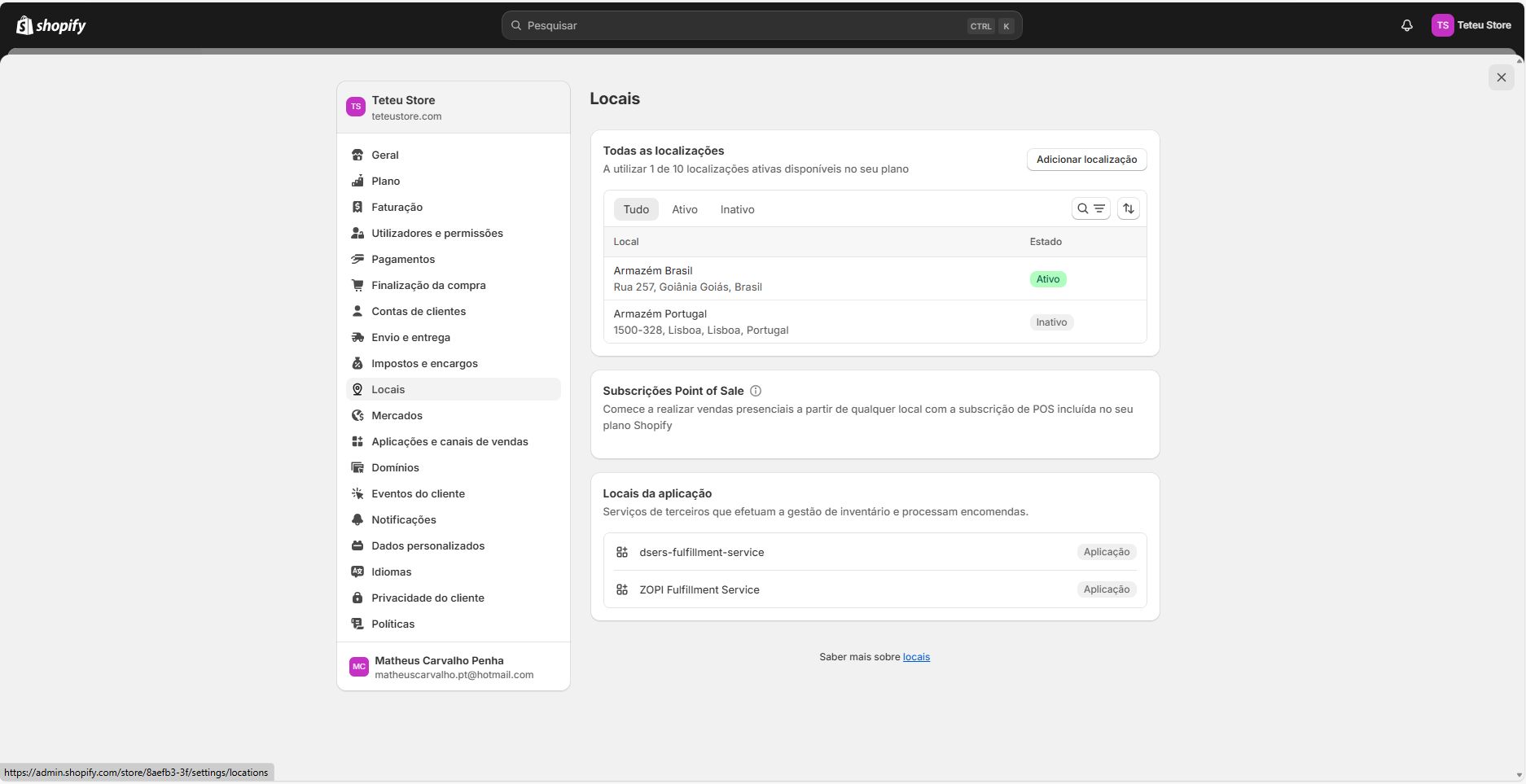The width and height of the screenshot is (1526, 784).
Task: Open Teteu Store account menu
Action: [x=1471, y=25]
